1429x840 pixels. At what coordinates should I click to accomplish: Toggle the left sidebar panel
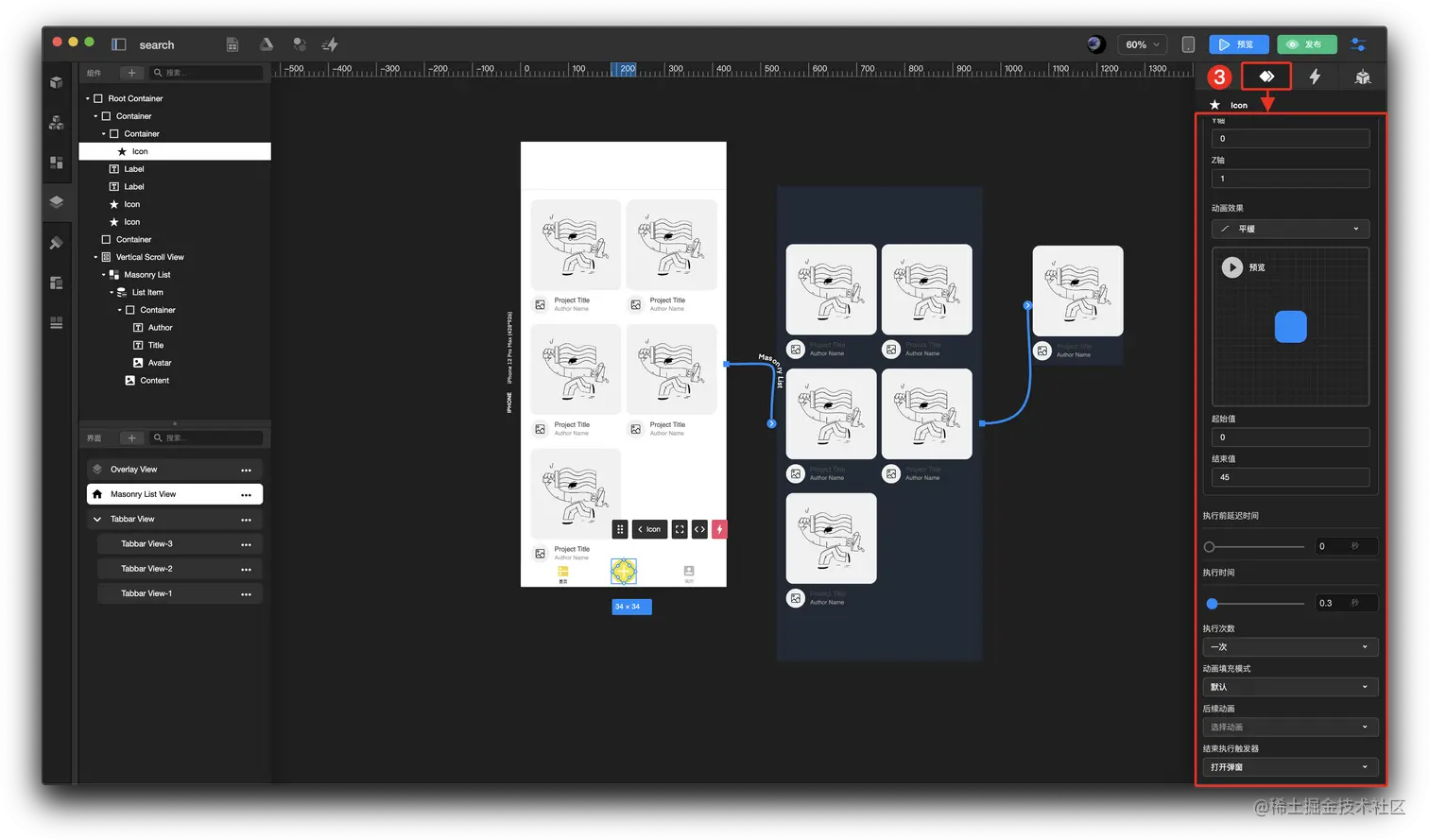118,44
